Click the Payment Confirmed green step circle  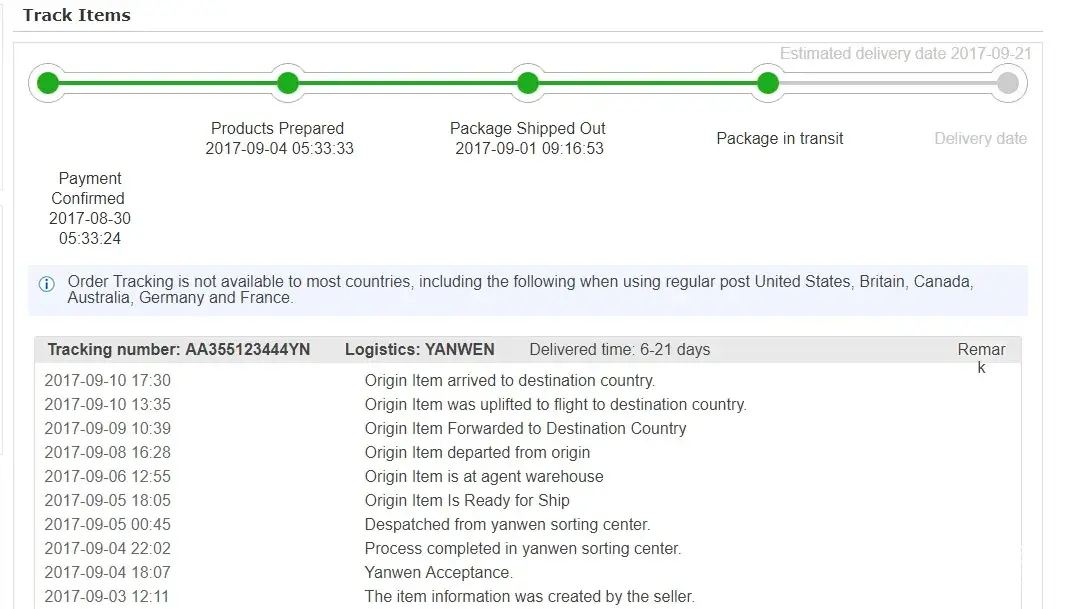(47, 83)
